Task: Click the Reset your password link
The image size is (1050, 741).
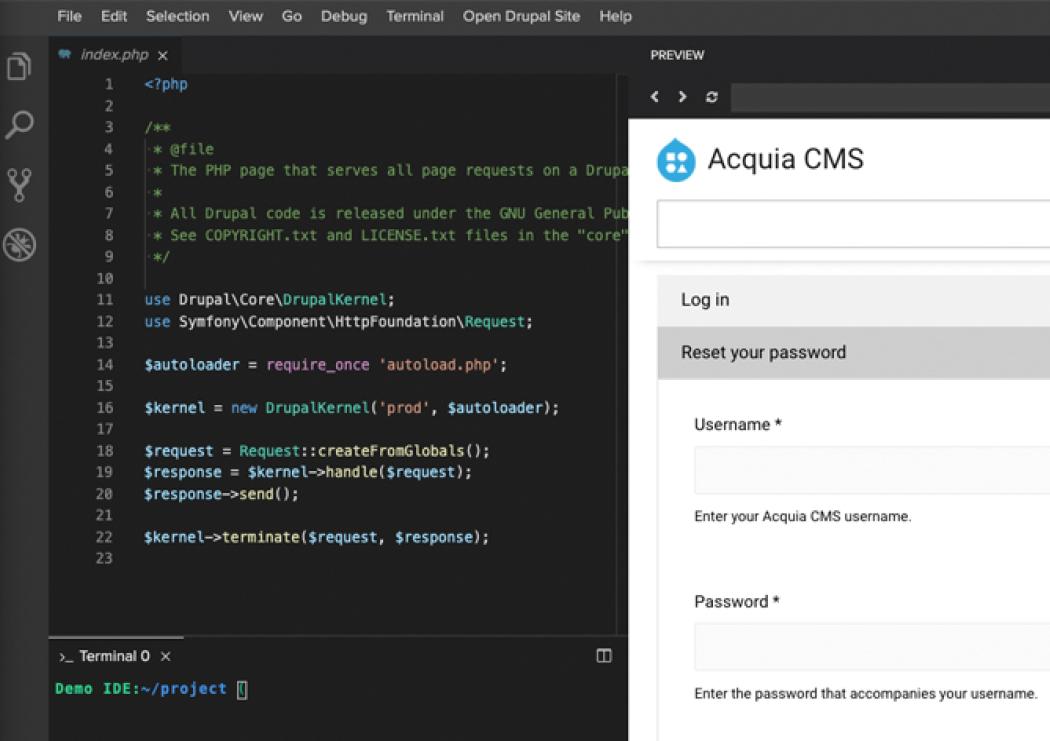Action: 763,352
